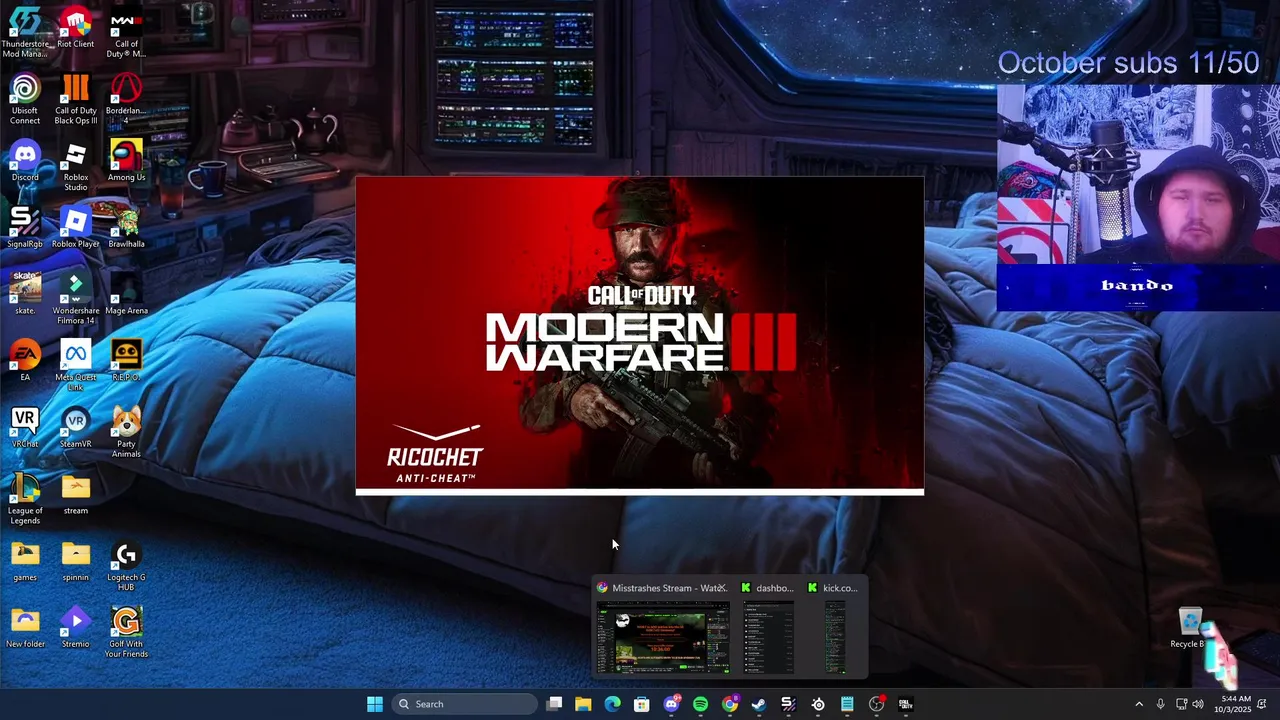
Task: Open the stream folder on desktop
Action: click(75, 495)
